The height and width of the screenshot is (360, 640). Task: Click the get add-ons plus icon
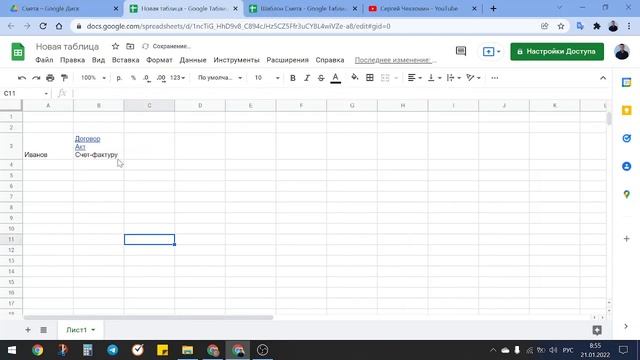pos(627,239)
